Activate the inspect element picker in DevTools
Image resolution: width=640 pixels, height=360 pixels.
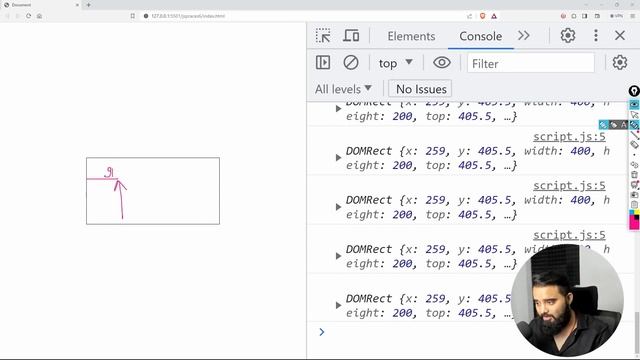tap(323, 36)
